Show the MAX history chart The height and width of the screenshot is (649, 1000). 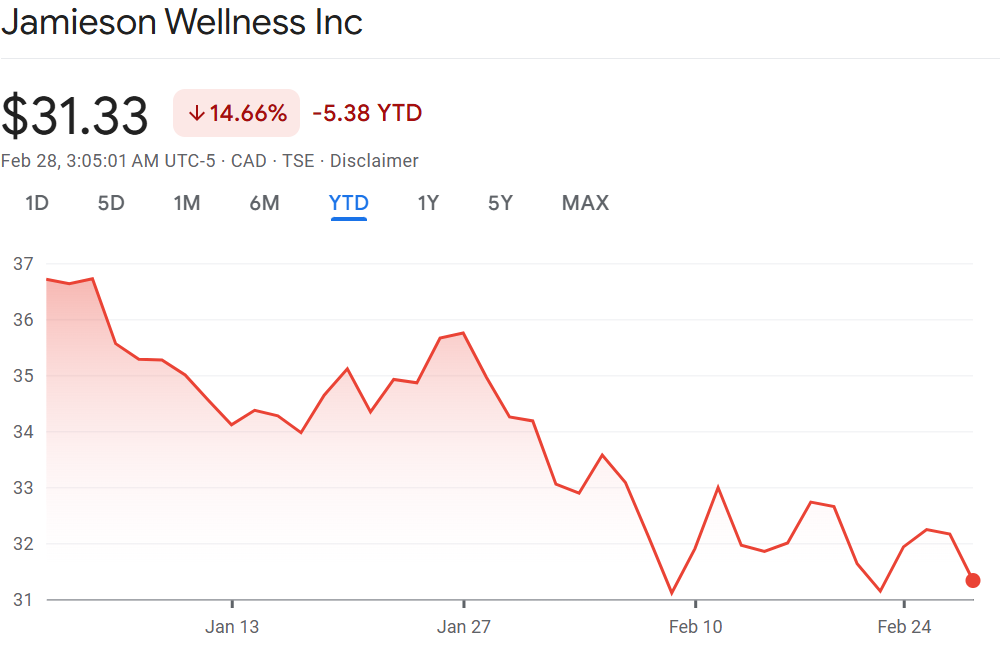click(x=585, y=203)
